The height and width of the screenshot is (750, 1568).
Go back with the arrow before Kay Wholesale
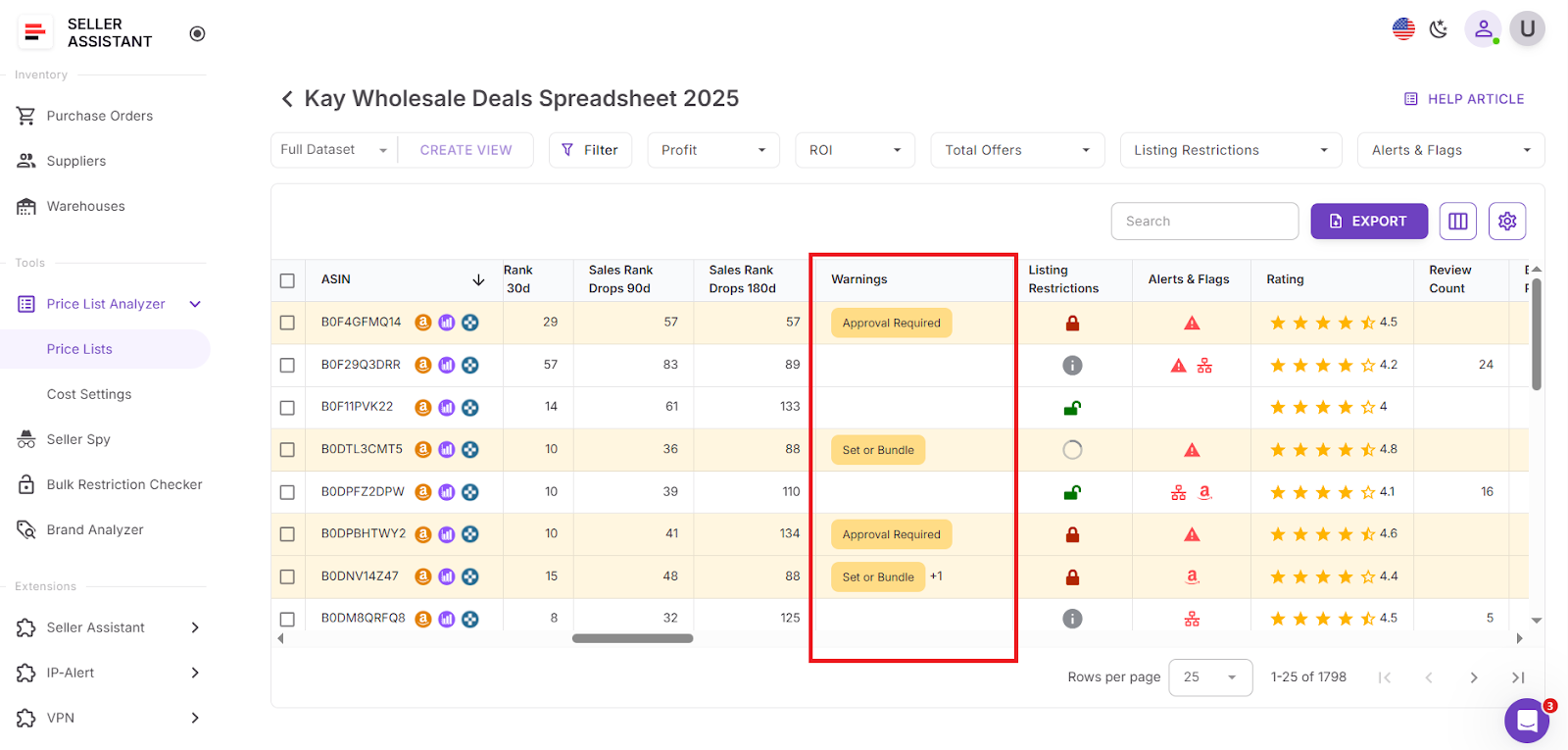[x=287, y=99]
